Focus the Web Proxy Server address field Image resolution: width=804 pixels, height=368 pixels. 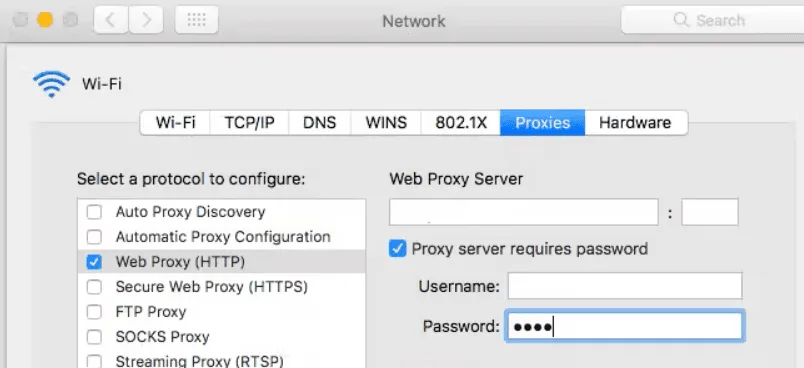[524, 212]
